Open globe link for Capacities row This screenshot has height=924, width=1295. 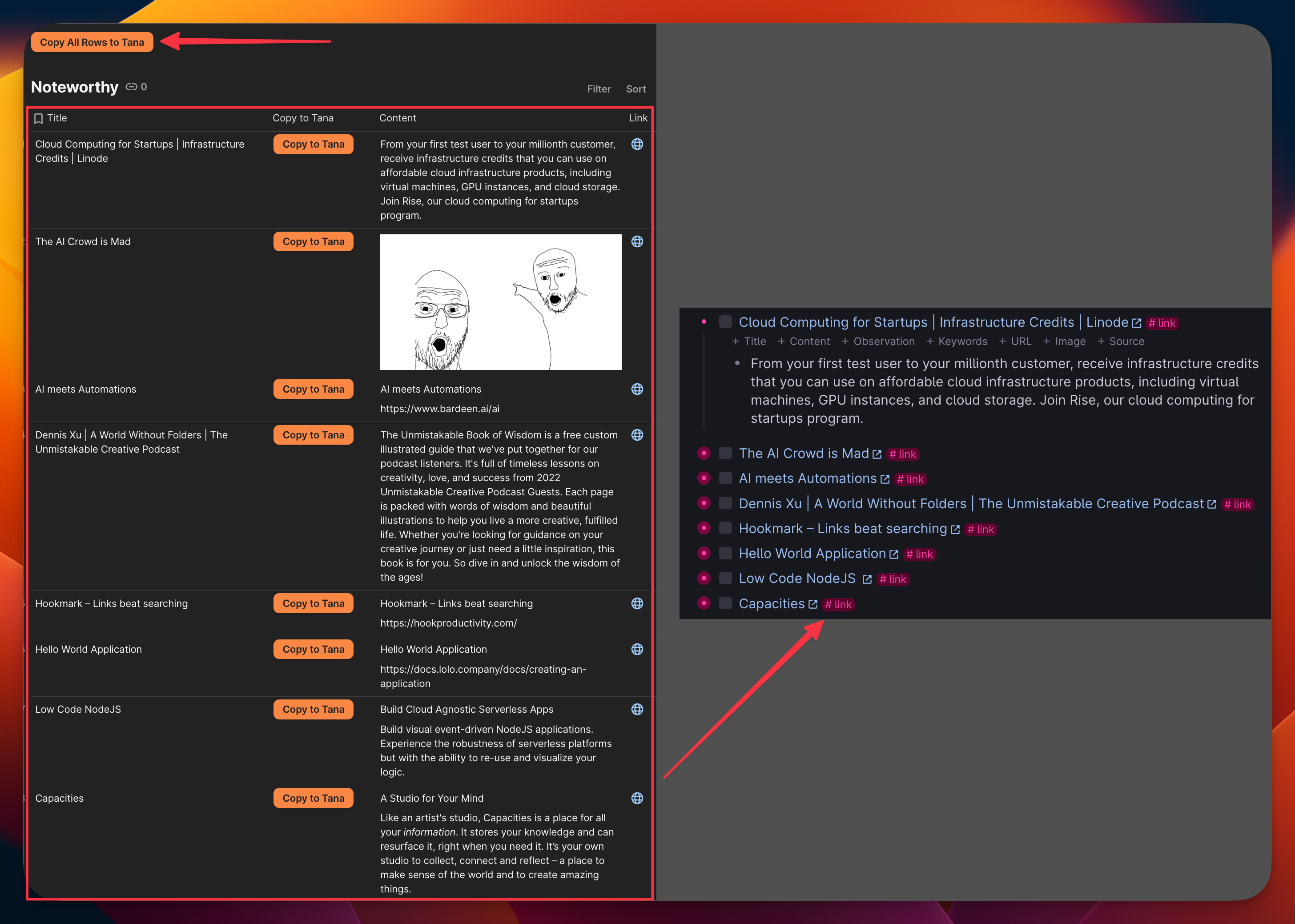(637, 798)
